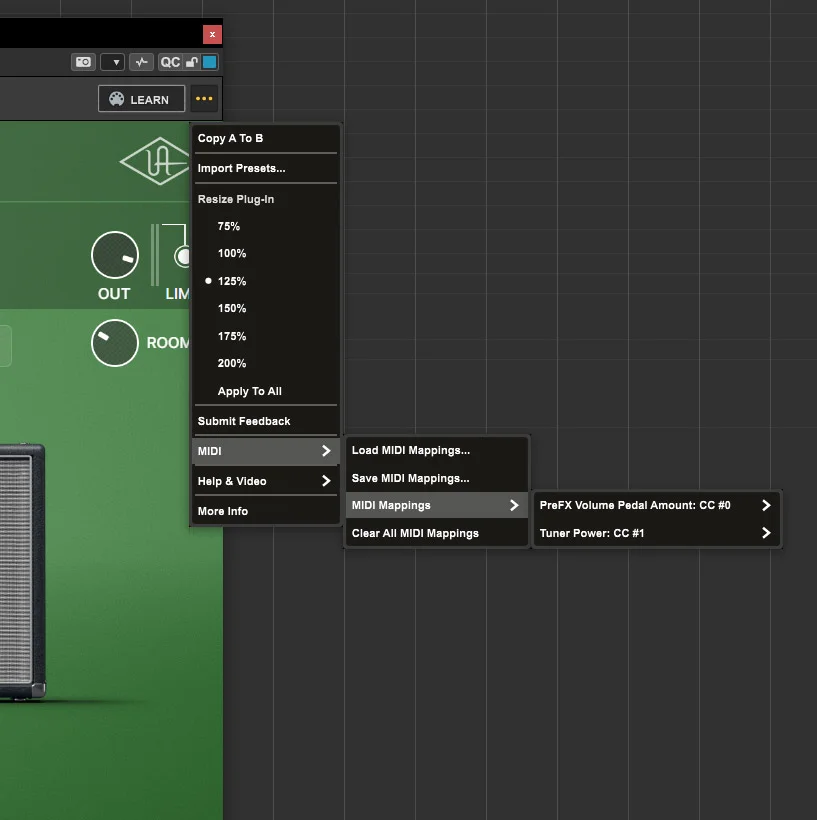The image size is (817, 820).
Task: Select the 125% resize option
Action: (x=266, y=281)
